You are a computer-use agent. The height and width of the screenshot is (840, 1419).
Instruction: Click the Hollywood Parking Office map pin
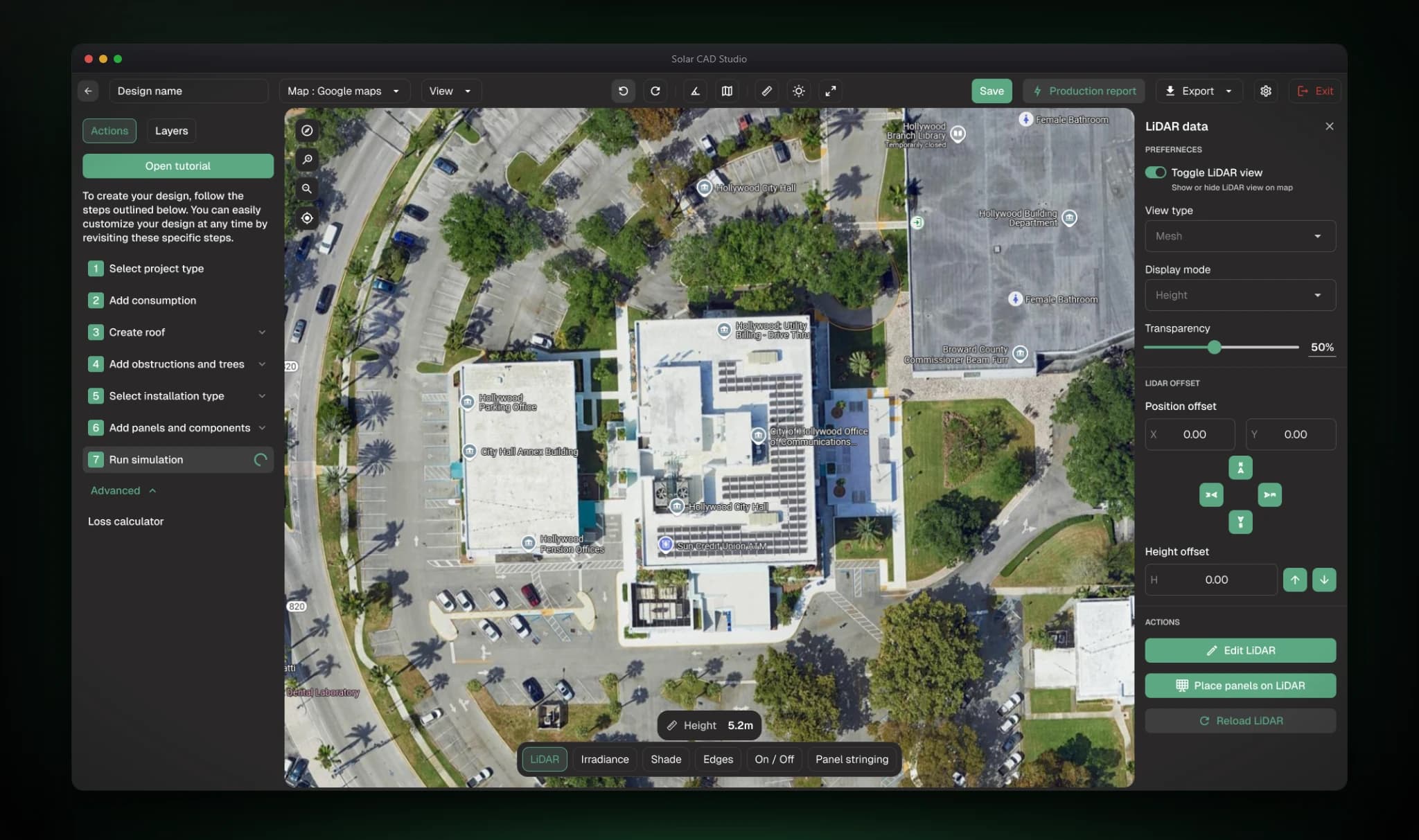468,402
